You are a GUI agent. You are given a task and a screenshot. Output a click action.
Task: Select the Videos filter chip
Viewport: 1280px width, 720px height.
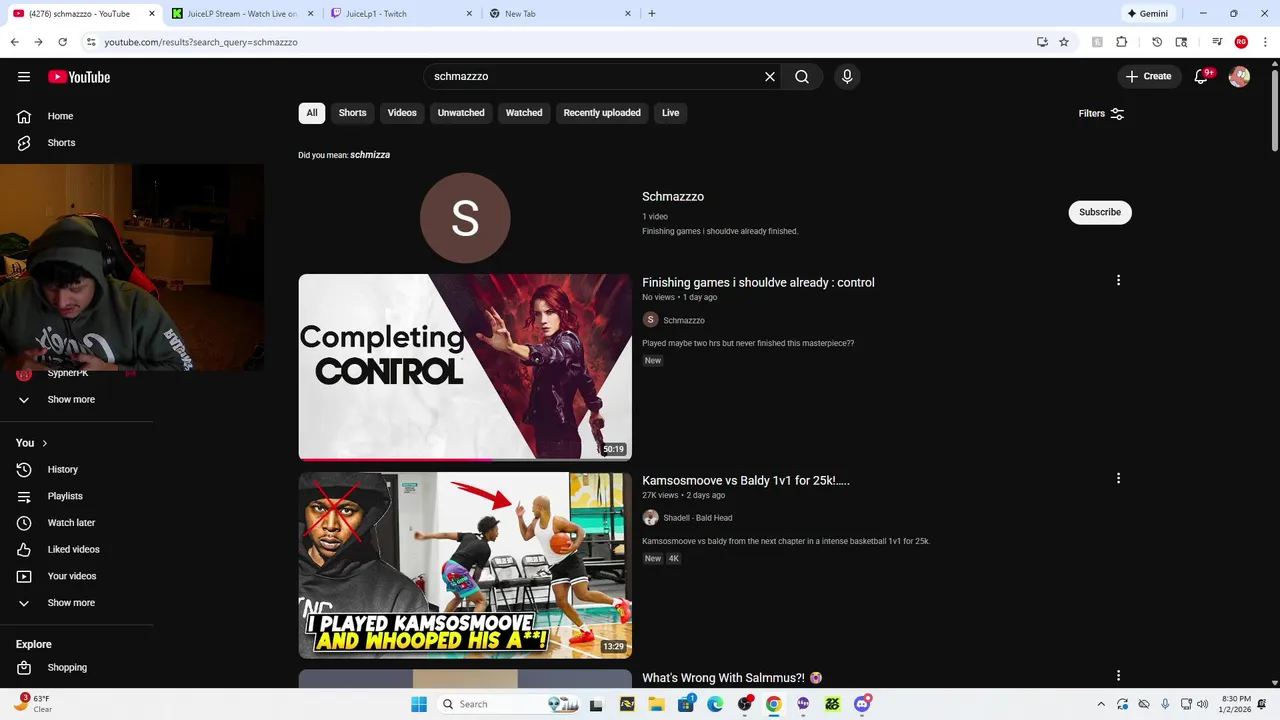[x=402, y=113]
